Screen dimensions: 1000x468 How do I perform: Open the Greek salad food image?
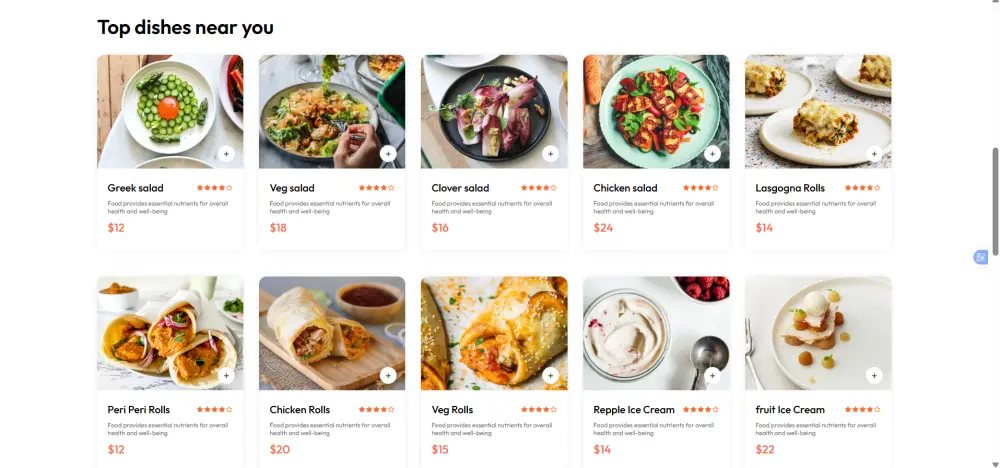[160, 105]
